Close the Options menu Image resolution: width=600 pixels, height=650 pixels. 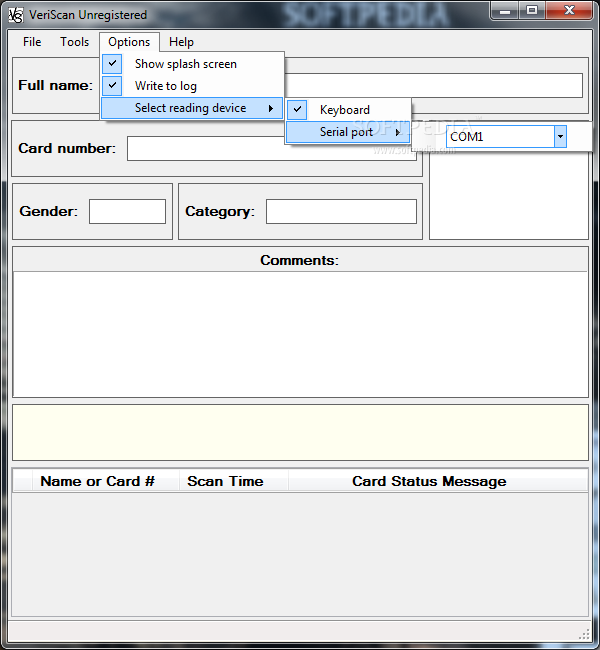[129, 42]
